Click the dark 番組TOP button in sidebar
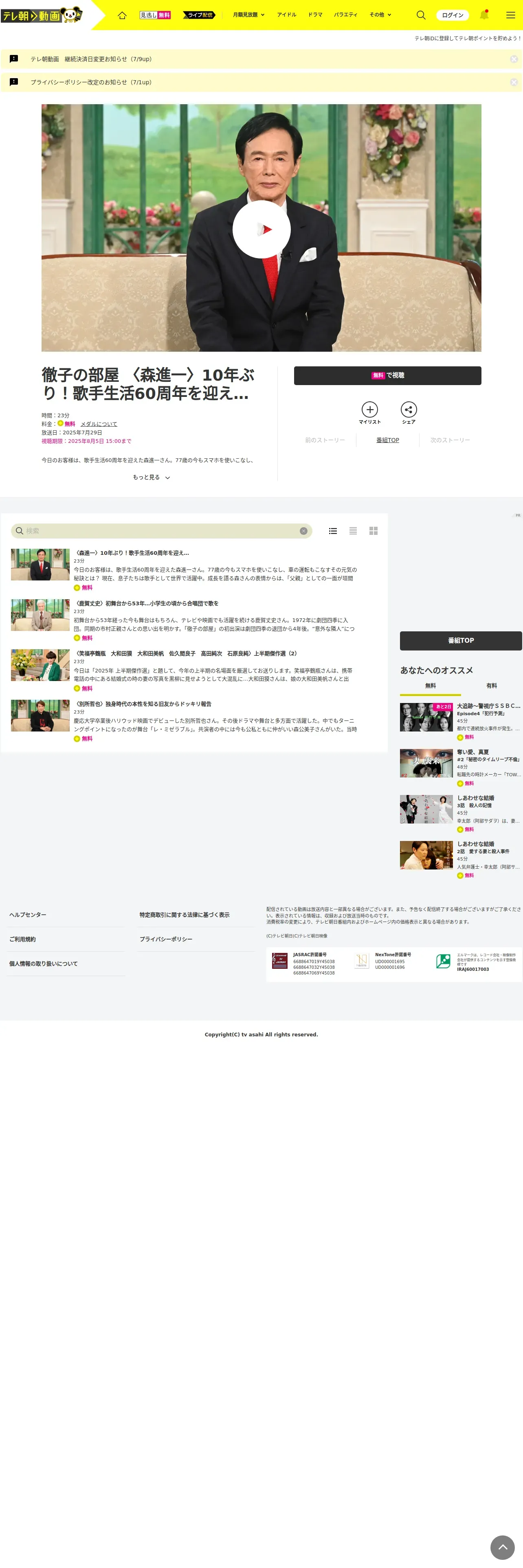Viewport: 523px width, 1568px height. [461, 640]
